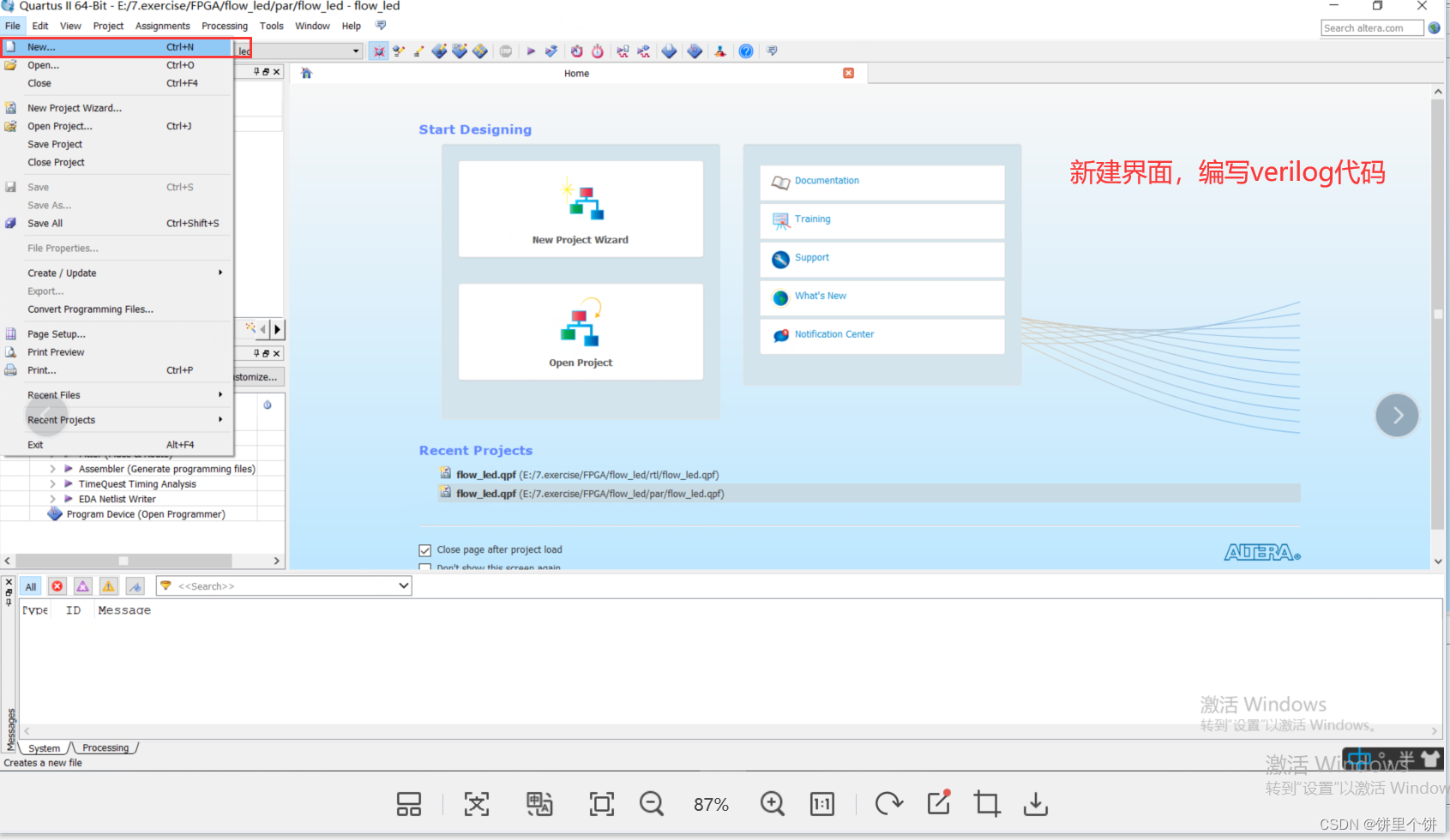Expand the EDA Netlist Writer tree node
This screenshot has width=1450, height=840.
click(53, 499)
